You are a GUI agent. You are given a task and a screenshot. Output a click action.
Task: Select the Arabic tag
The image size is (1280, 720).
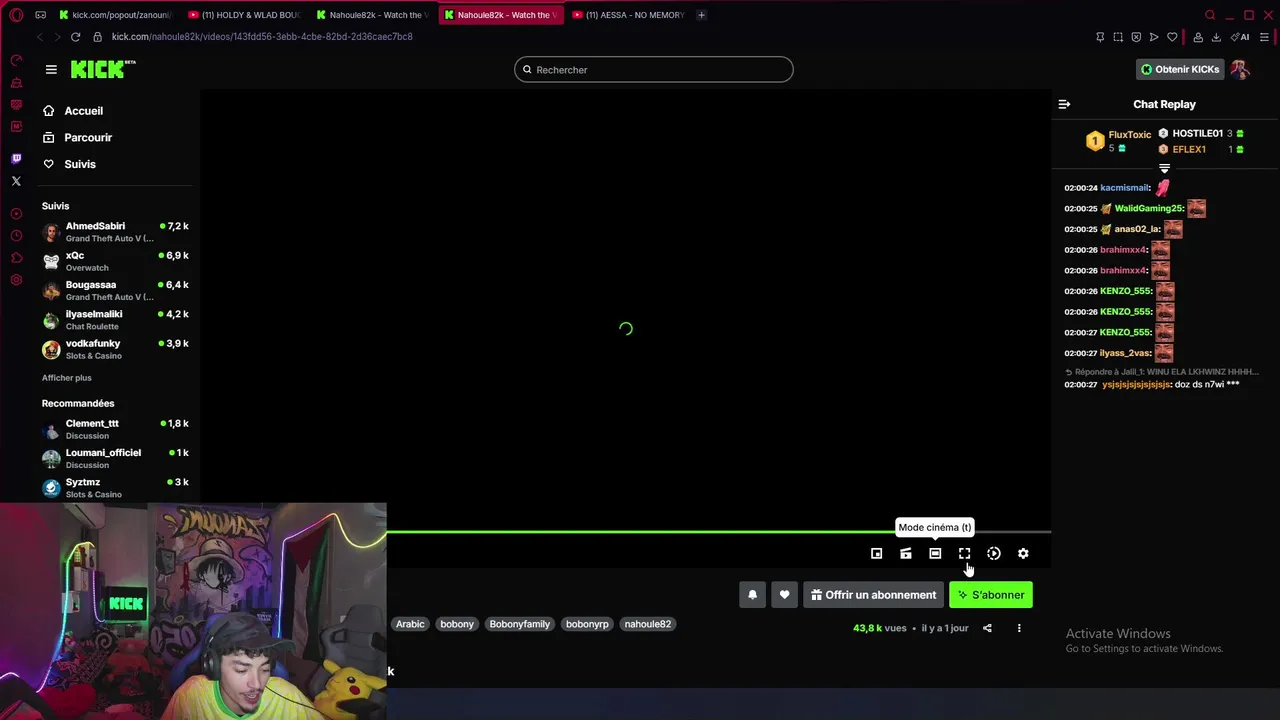coord(410,624)
